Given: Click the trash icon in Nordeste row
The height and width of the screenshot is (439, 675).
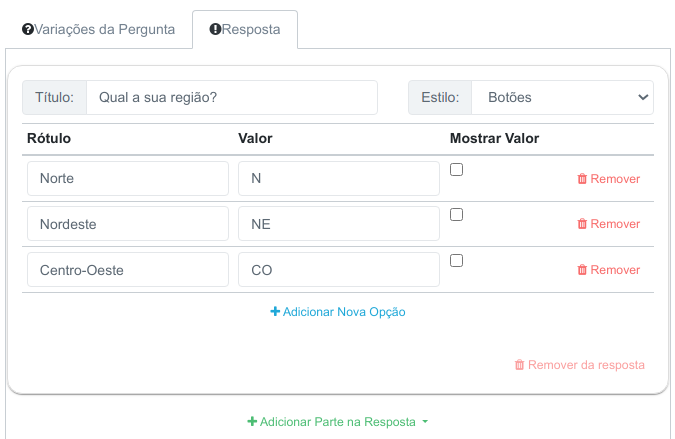Looking at the screenshot, I should point(582,224).
